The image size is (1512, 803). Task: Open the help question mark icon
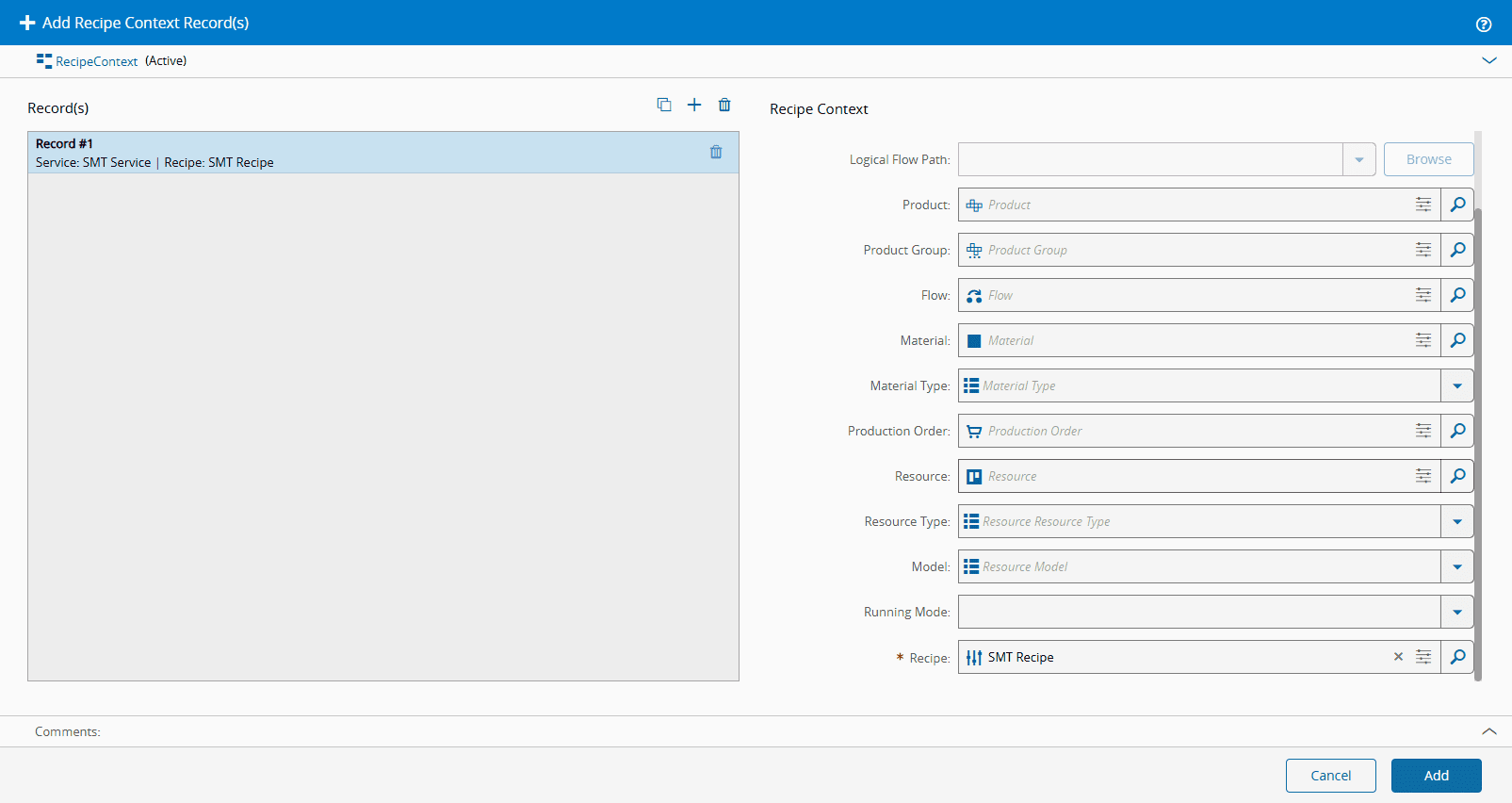[1484, 25]
